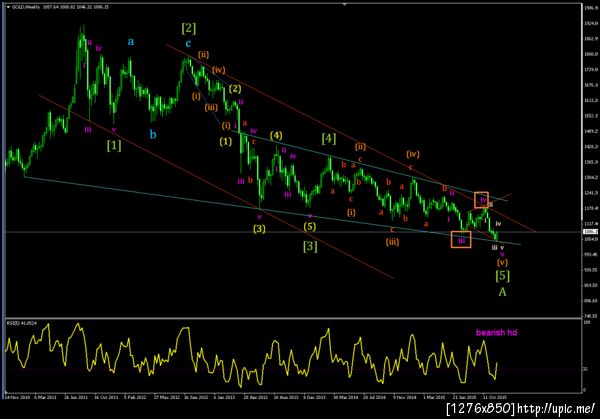Select the yellow (4) wave label

click(276, 135)
